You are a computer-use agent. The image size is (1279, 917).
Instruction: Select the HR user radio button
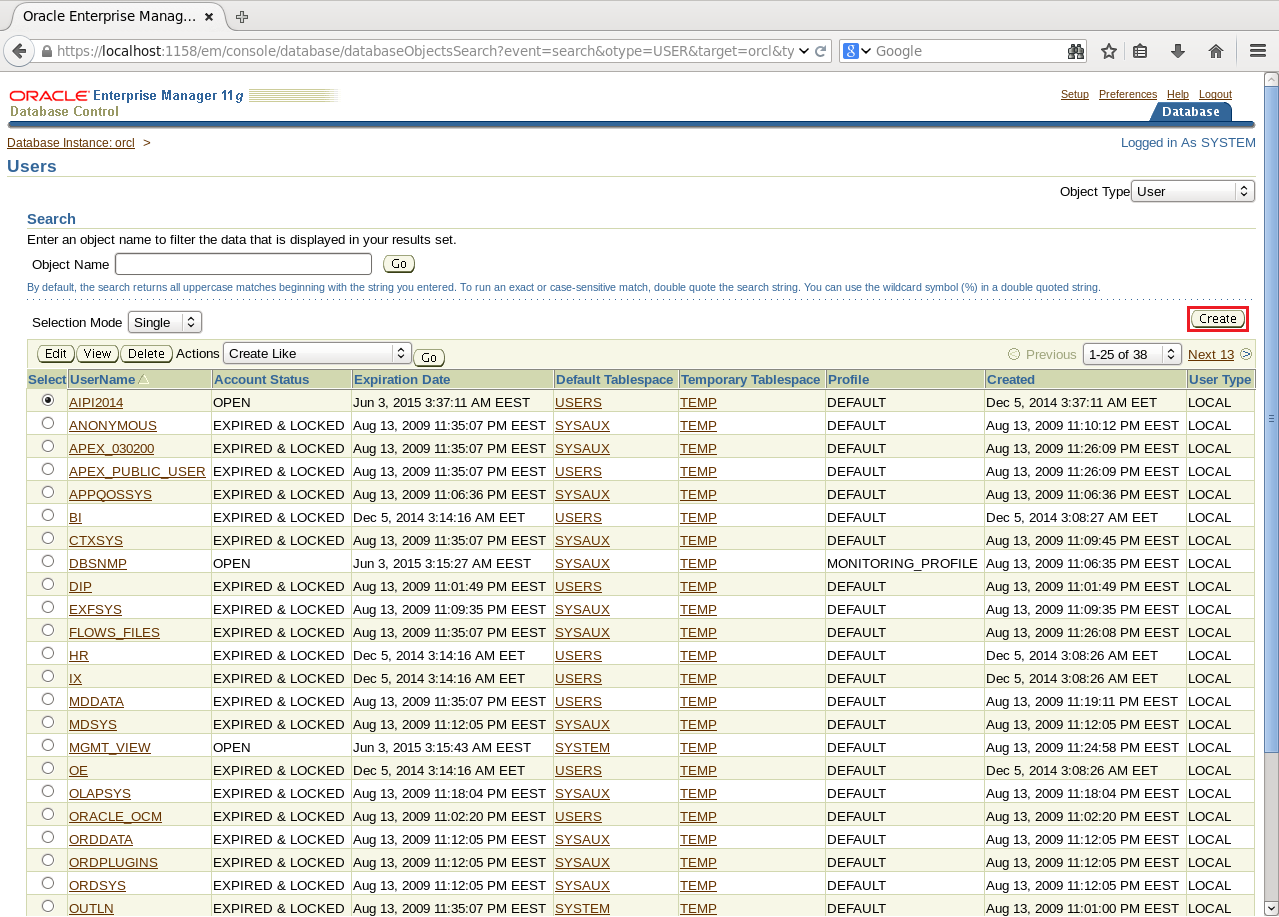48,653
